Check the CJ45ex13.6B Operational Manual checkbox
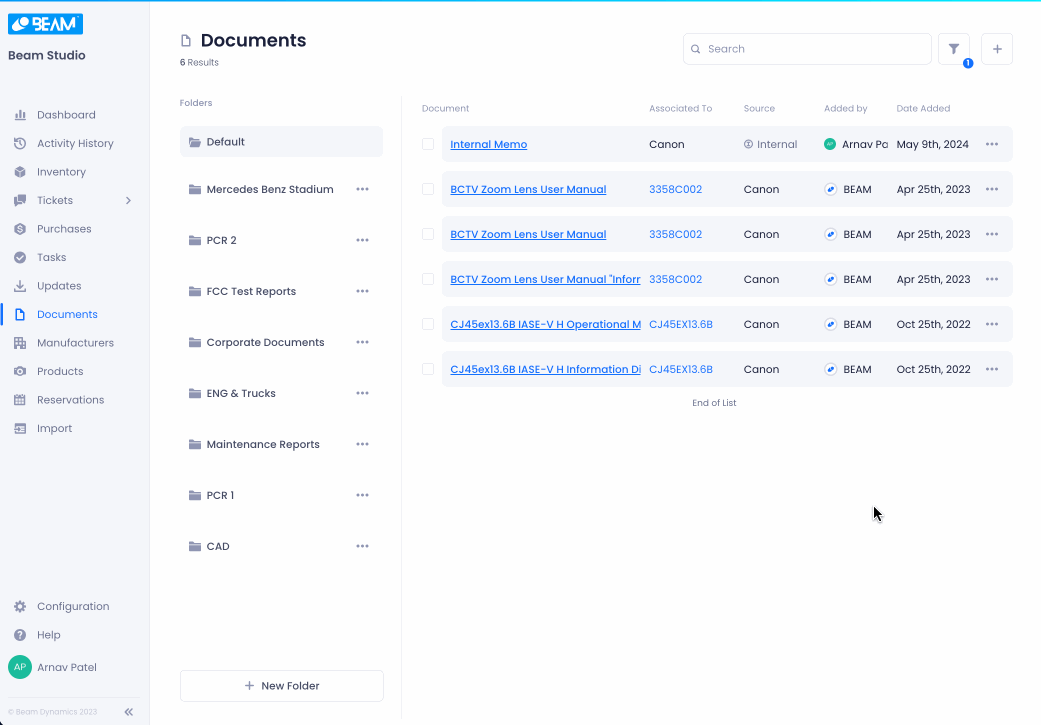1041x725 pixels. [428, 324]
